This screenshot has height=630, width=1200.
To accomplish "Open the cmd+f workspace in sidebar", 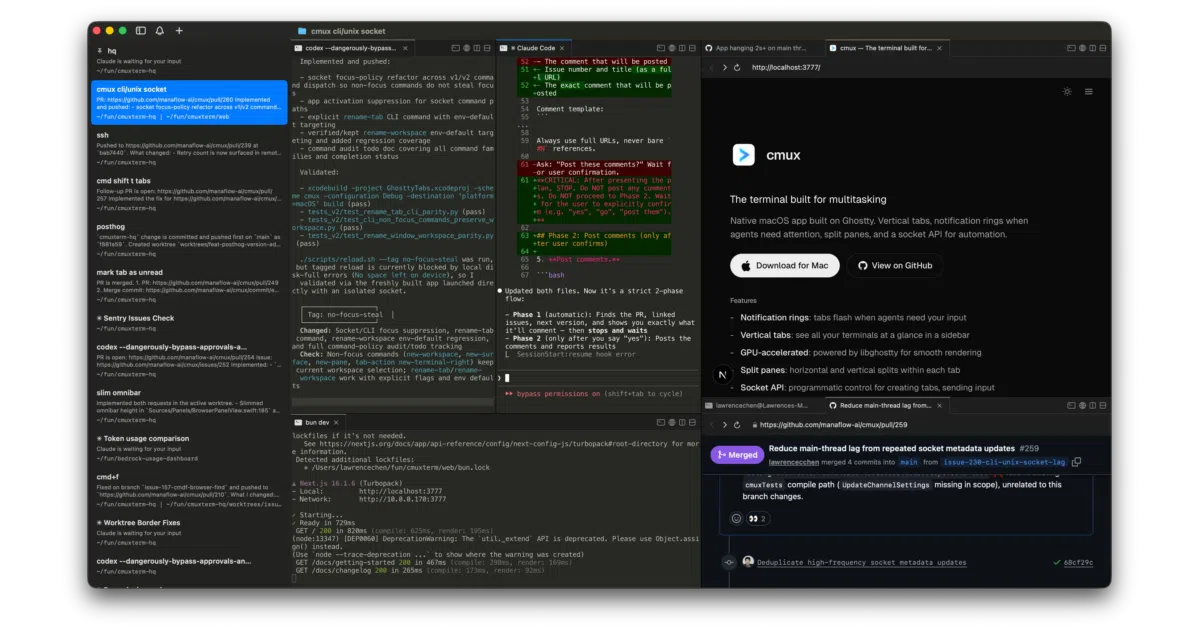I will 189,490.
